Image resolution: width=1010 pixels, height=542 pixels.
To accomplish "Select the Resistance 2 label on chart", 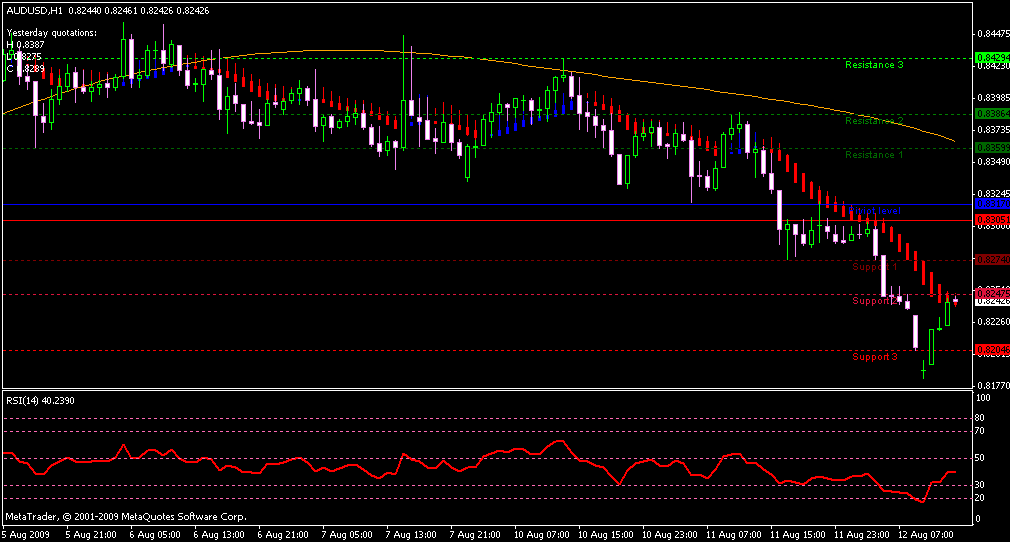I will click(874, 121).
